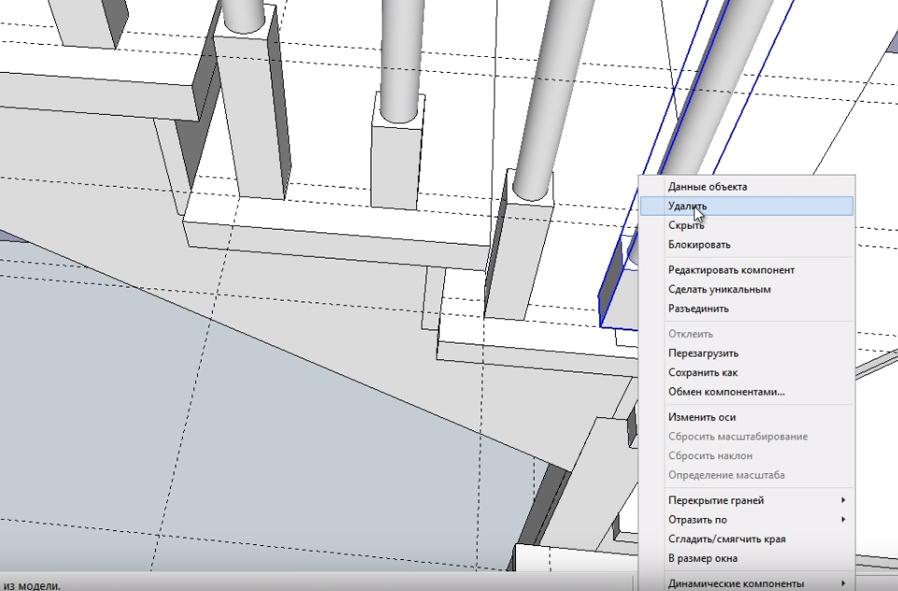Choose Сгладить/смягчить края
Screen dimensions: 898x591
click(x=726, y=539)
